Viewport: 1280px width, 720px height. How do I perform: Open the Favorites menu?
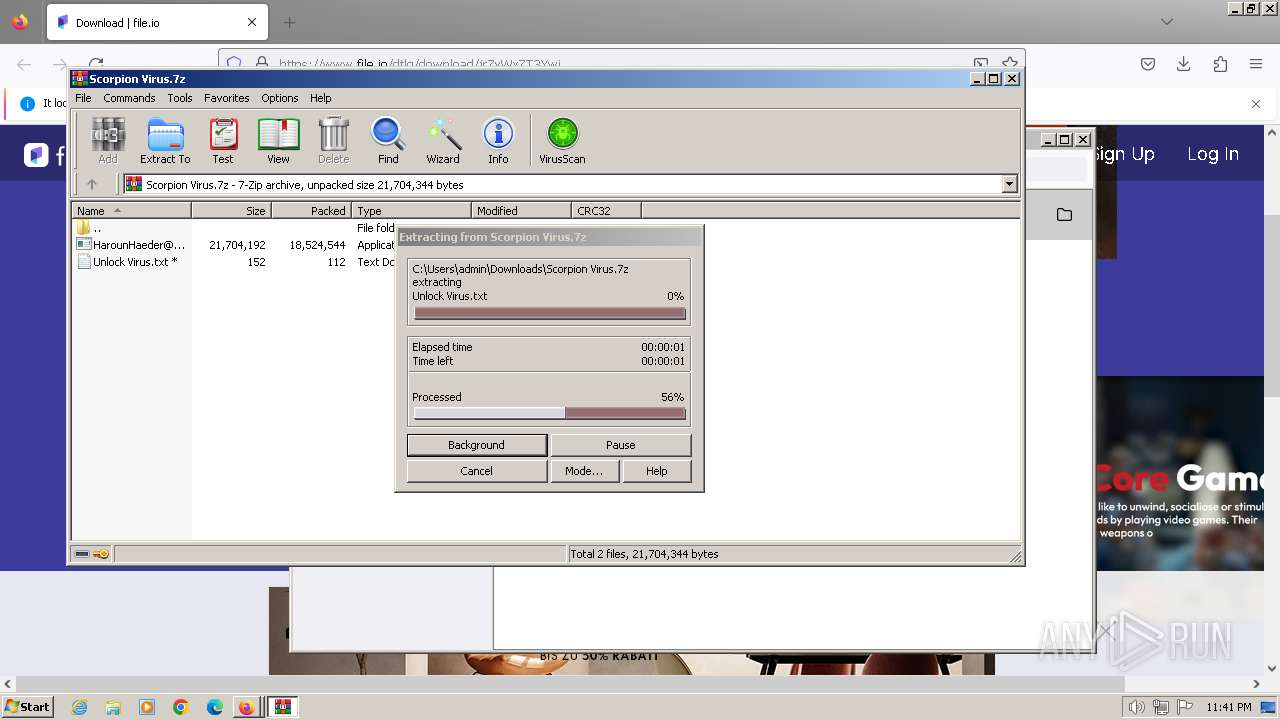point(227,98)
